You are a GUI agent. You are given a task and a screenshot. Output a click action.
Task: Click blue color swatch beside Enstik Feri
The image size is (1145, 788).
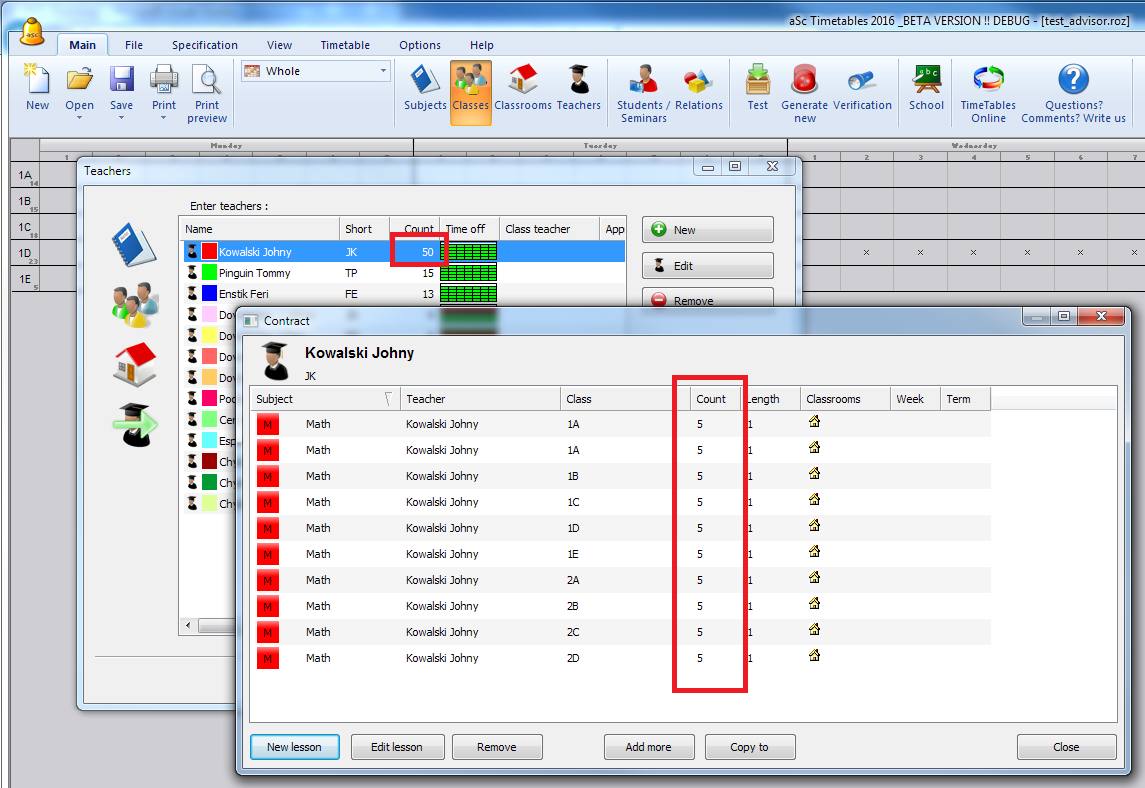pyautogui.click(x=210, y=294)
